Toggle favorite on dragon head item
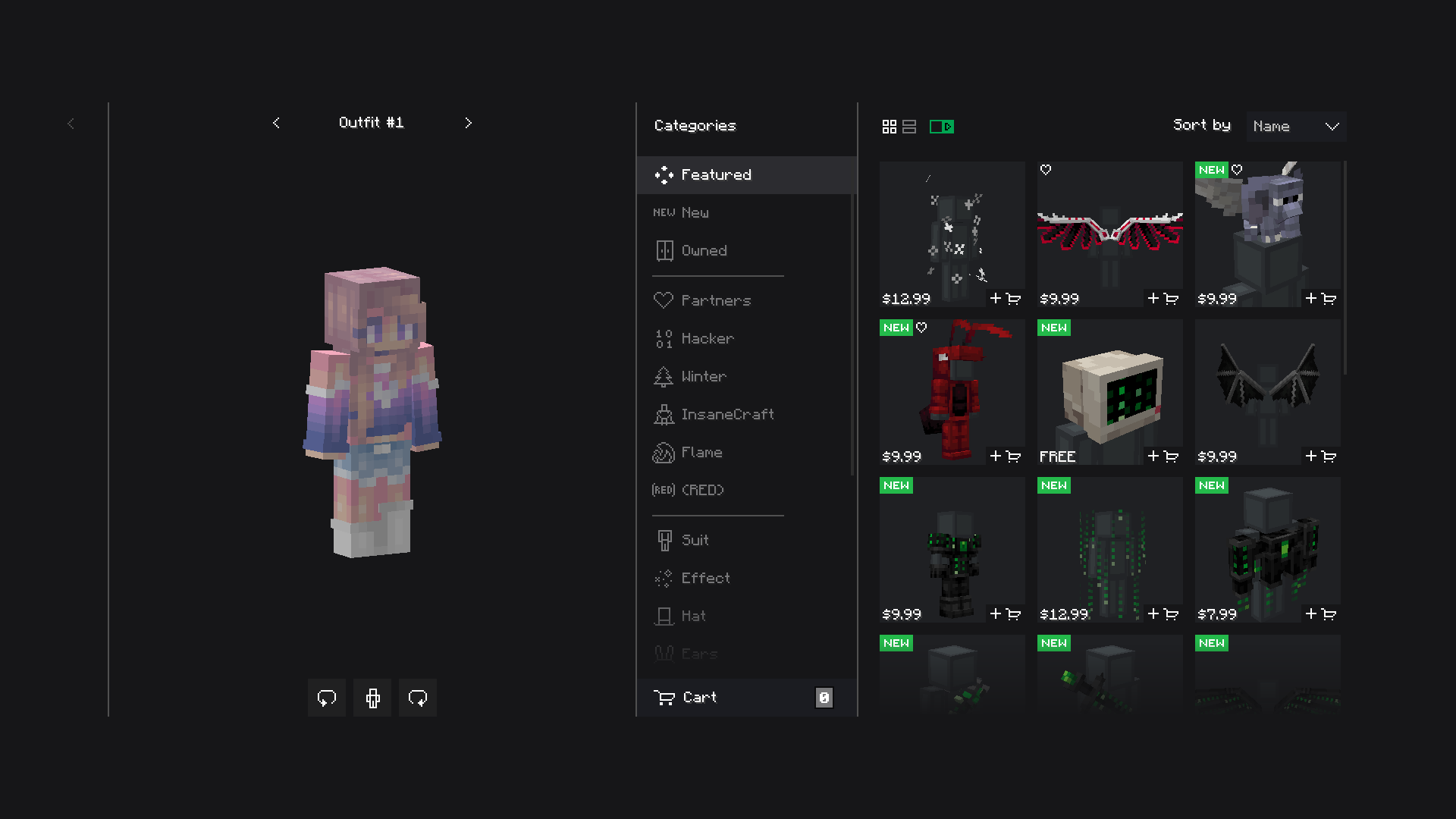This screenshot has height=819, width=1456. (1237, 170)
